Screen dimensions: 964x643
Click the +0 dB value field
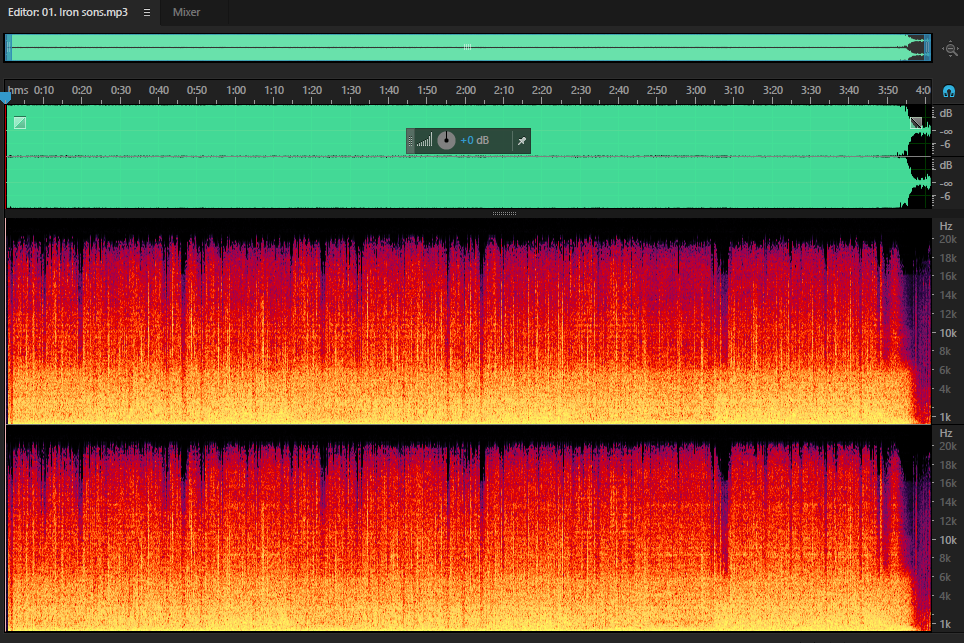coord(475,141)
